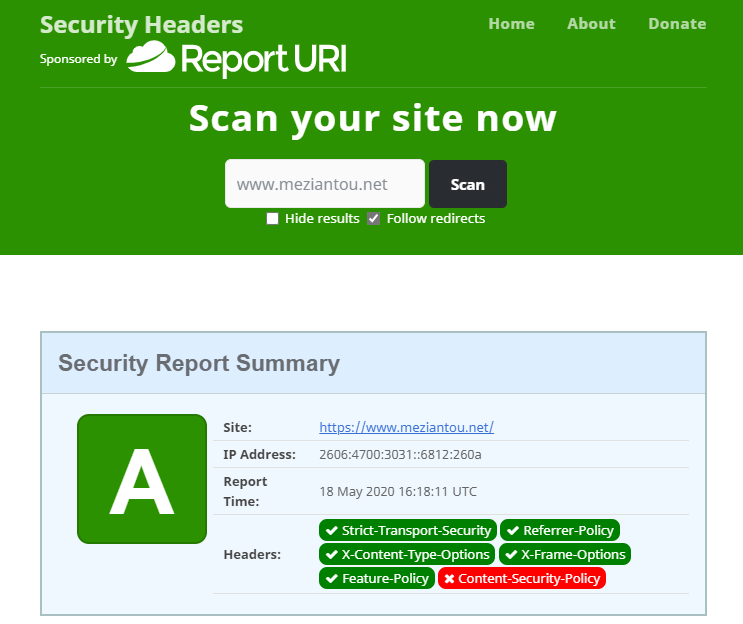
Task: Enable the Hide results checkbox
Action: (x=272, y=219)
